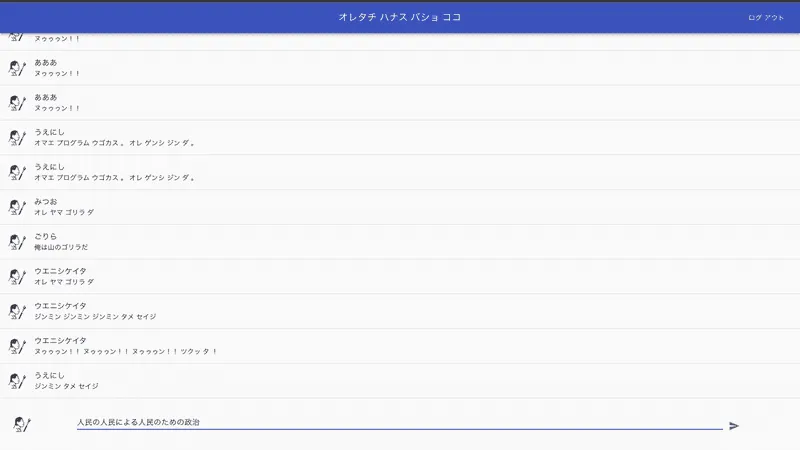Select the message ending with ツクッタ！
This screenshot has width=800, height=450.
click(125, 352)
